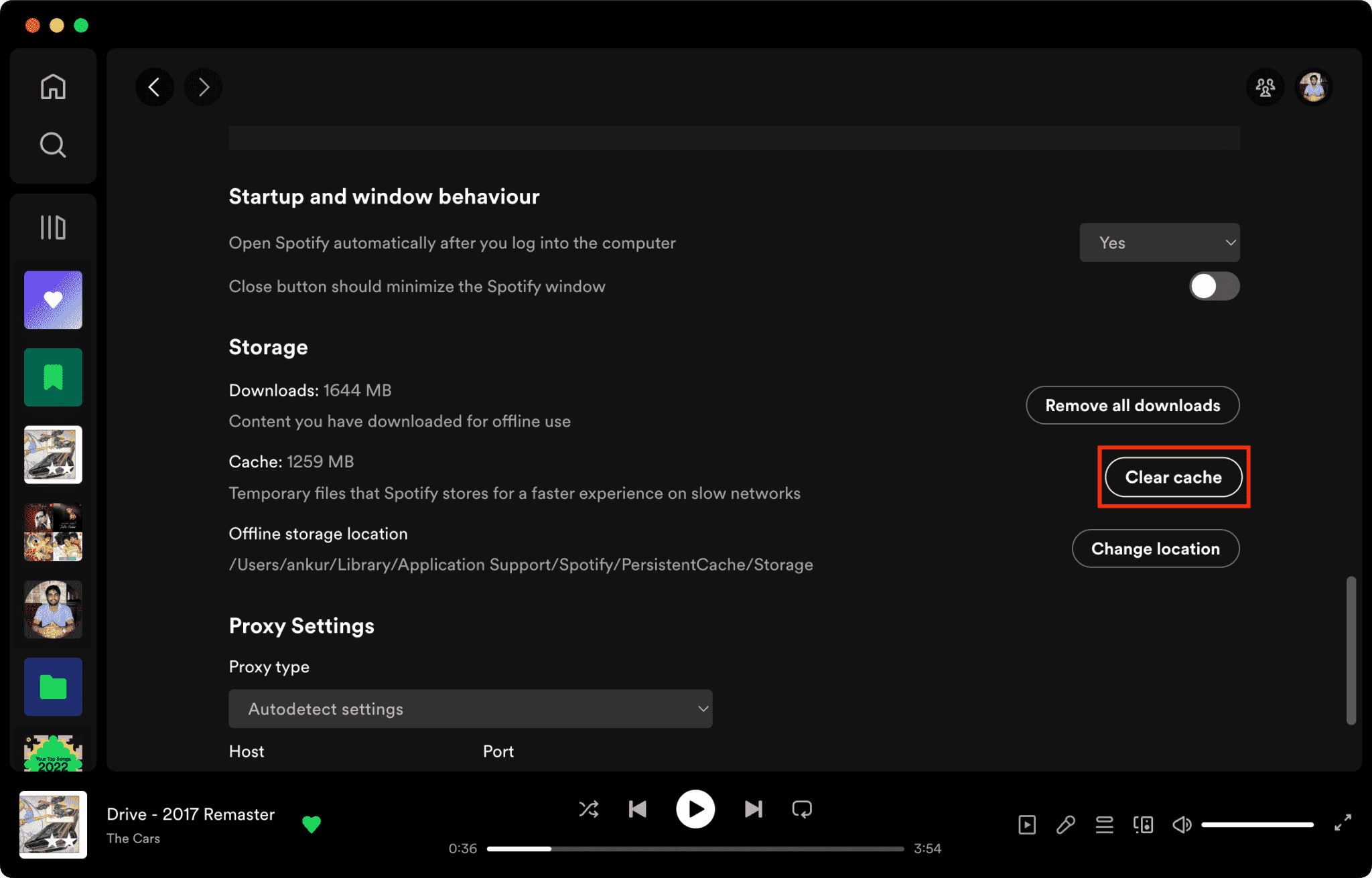1372x878 pixels.
Task: Navigate back using the back chevron
Action: coord(154,87)
